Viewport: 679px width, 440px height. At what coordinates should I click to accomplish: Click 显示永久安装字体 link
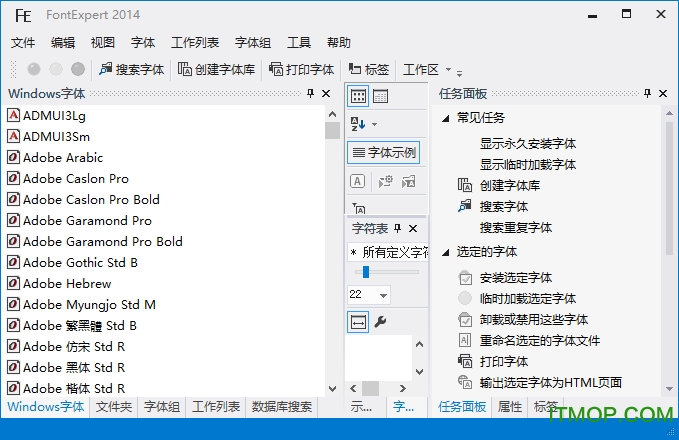(x=528, y=144)
